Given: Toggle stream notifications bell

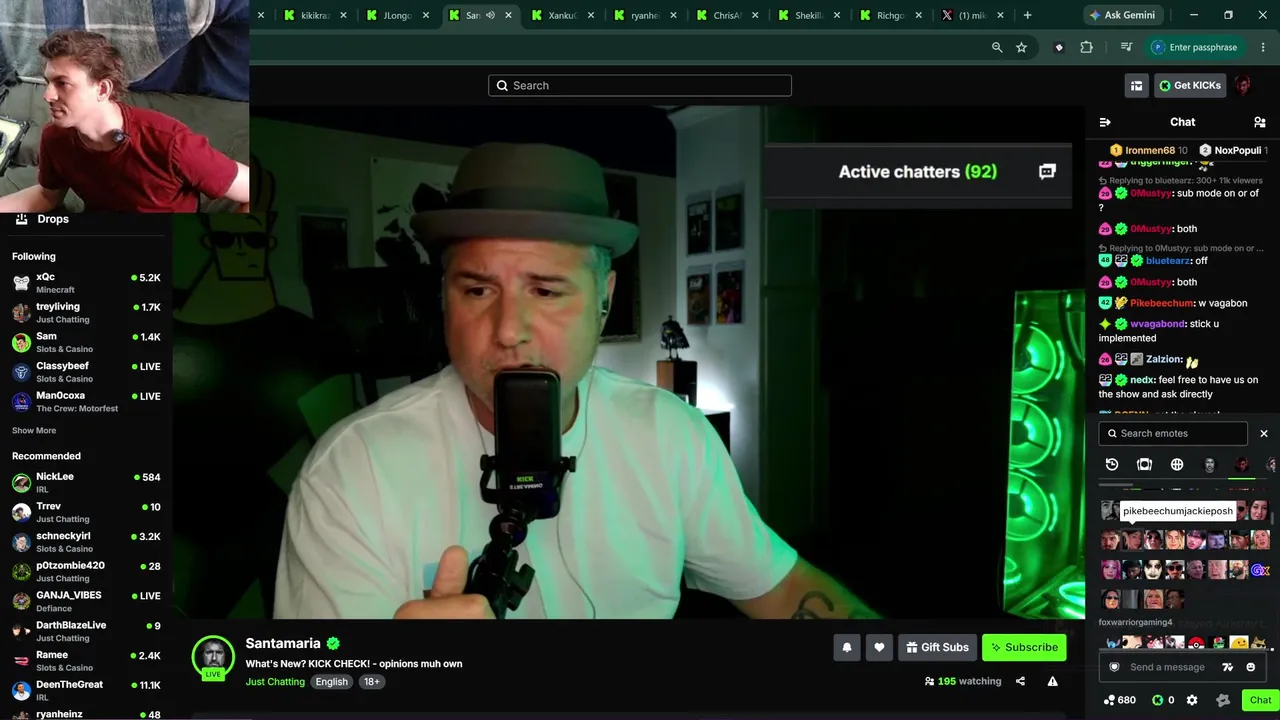Looking at the screenshot, I should coord(847,648).
